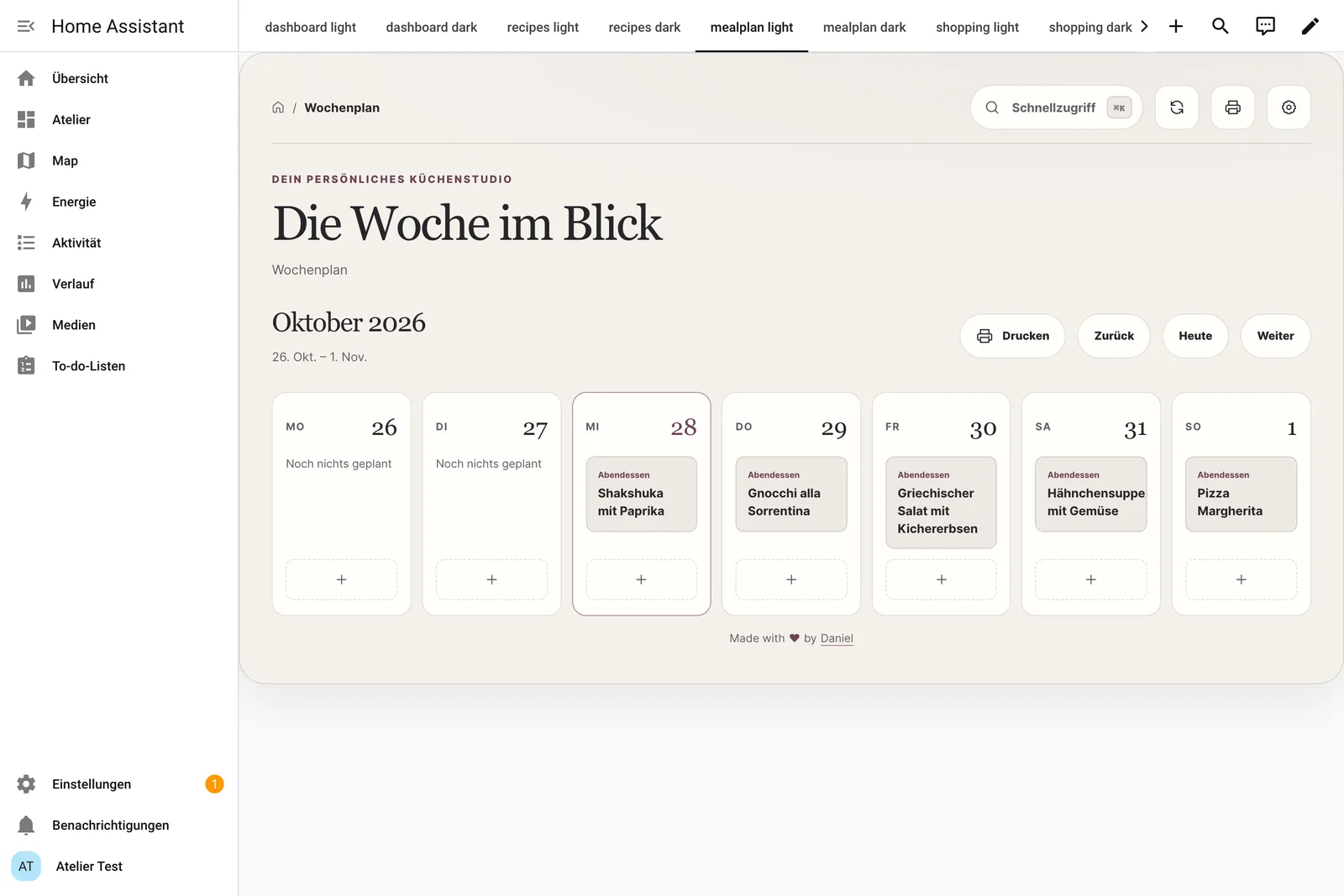Open the Verlauf chart icon
Screen dimensions: 1344x896
(26, 284)
